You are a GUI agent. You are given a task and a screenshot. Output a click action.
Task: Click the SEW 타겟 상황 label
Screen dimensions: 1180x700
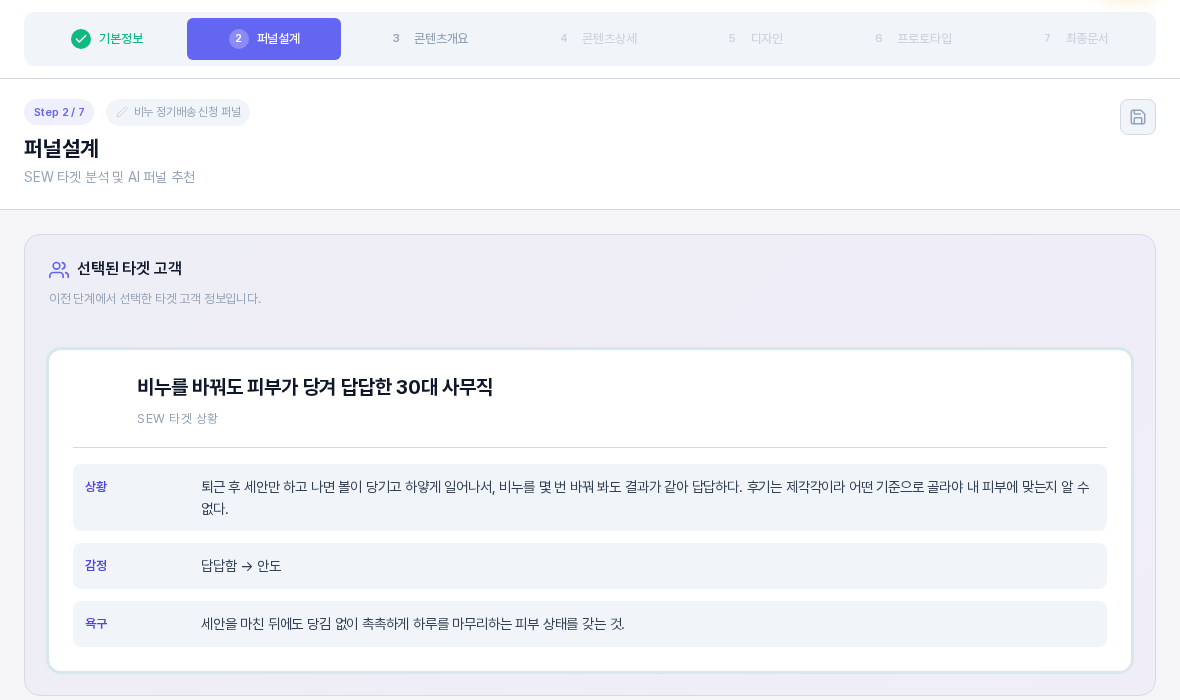coord(178,418)
